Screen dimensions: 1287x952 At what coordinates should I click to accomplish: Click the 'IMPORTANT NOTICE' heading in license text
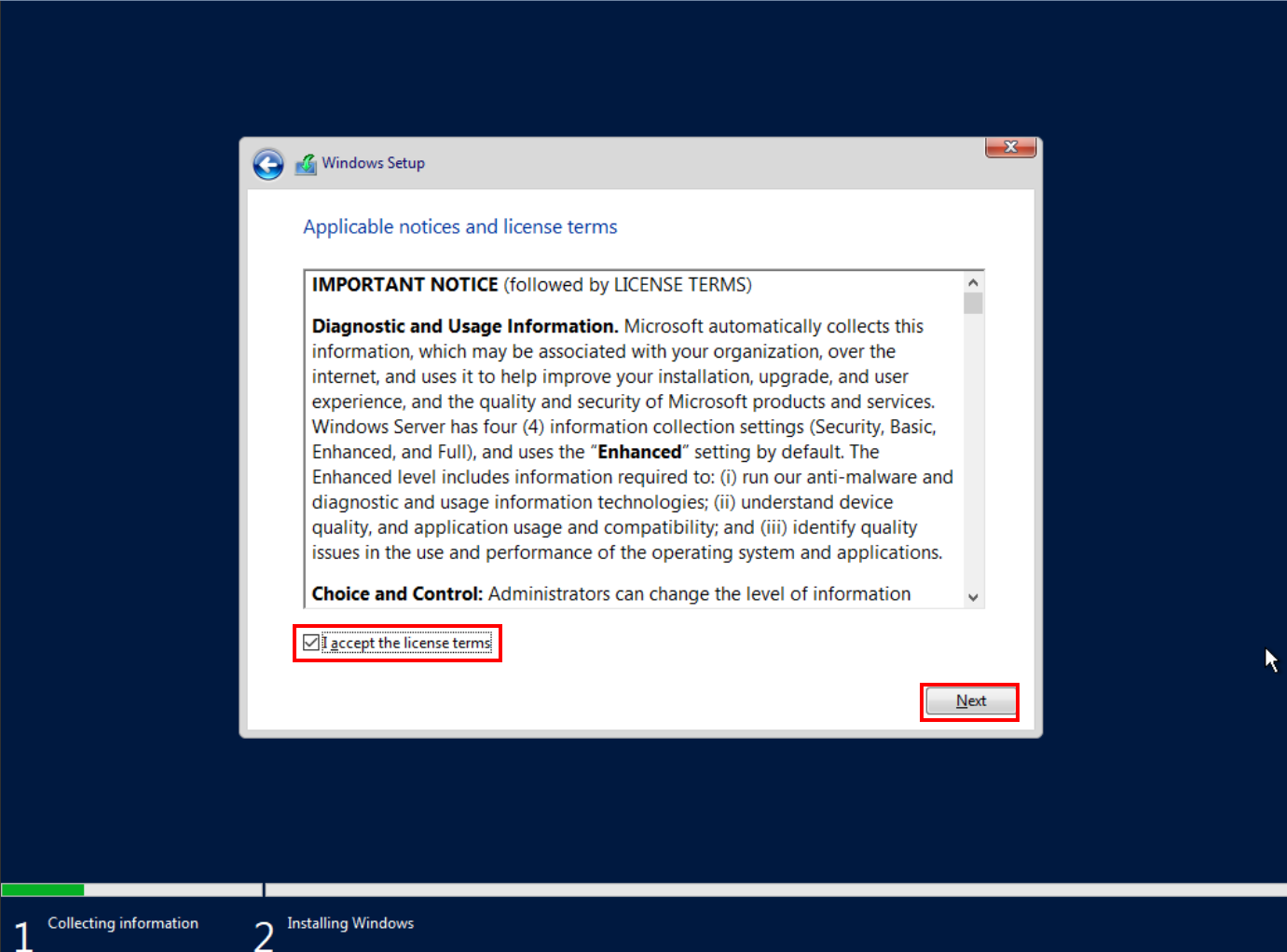point(404,285)
